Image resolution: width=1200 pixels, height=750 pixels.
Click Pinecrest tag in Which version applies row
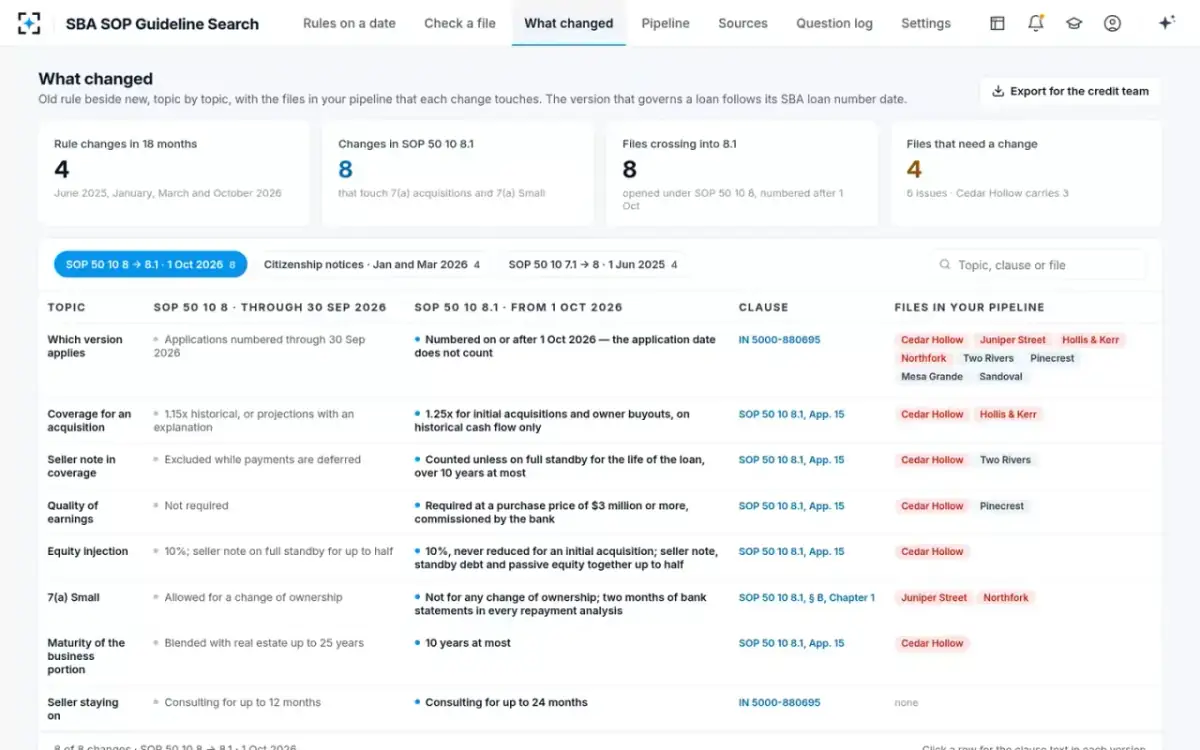tap(1052, 358)
